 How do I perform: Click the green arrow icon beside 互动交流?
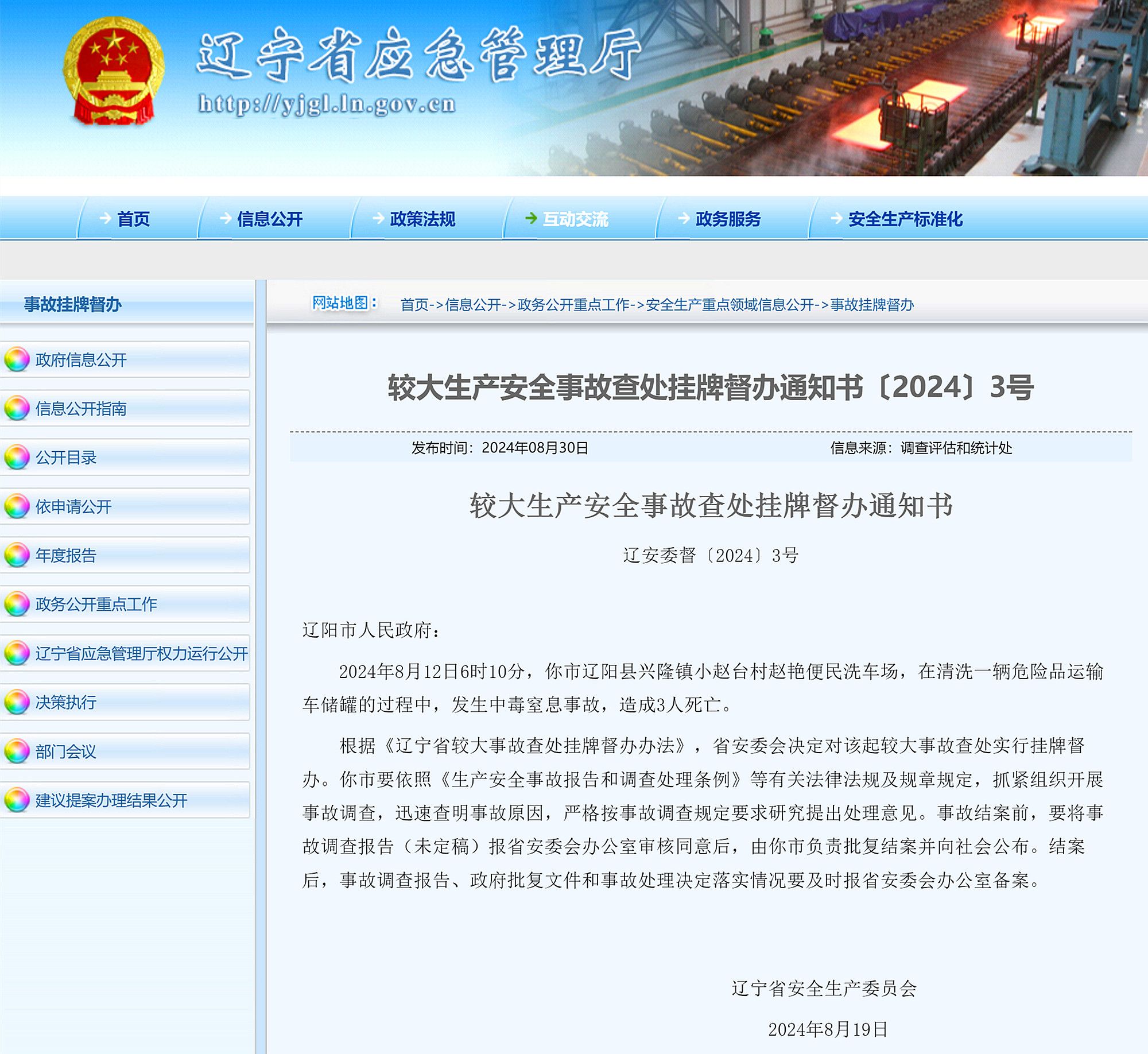(x=531, y=218)
